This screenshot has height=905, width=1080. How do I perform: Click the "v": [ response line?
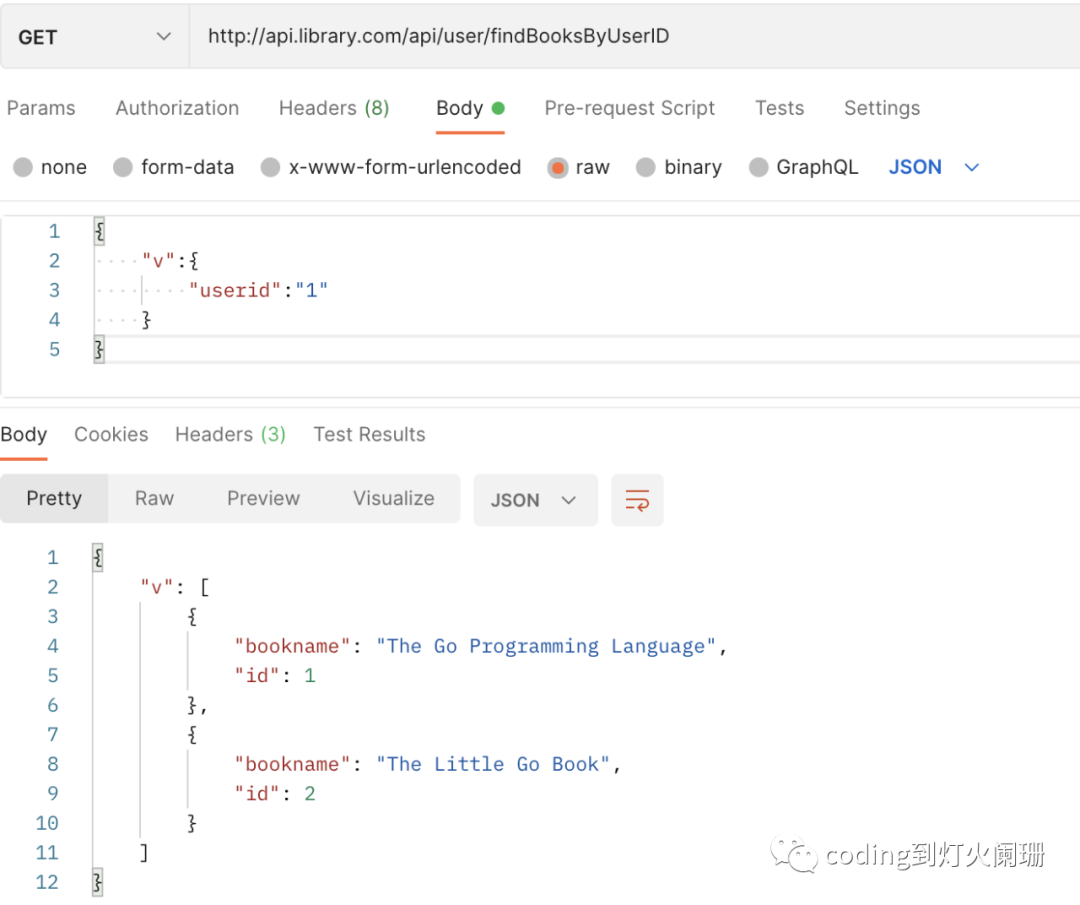coord(175,587)
